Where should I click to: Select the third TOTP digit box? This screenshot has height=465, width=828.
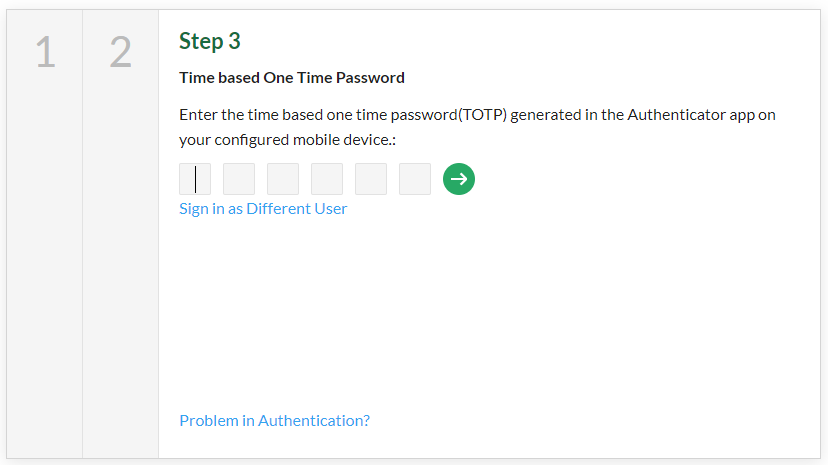(283, 179)
